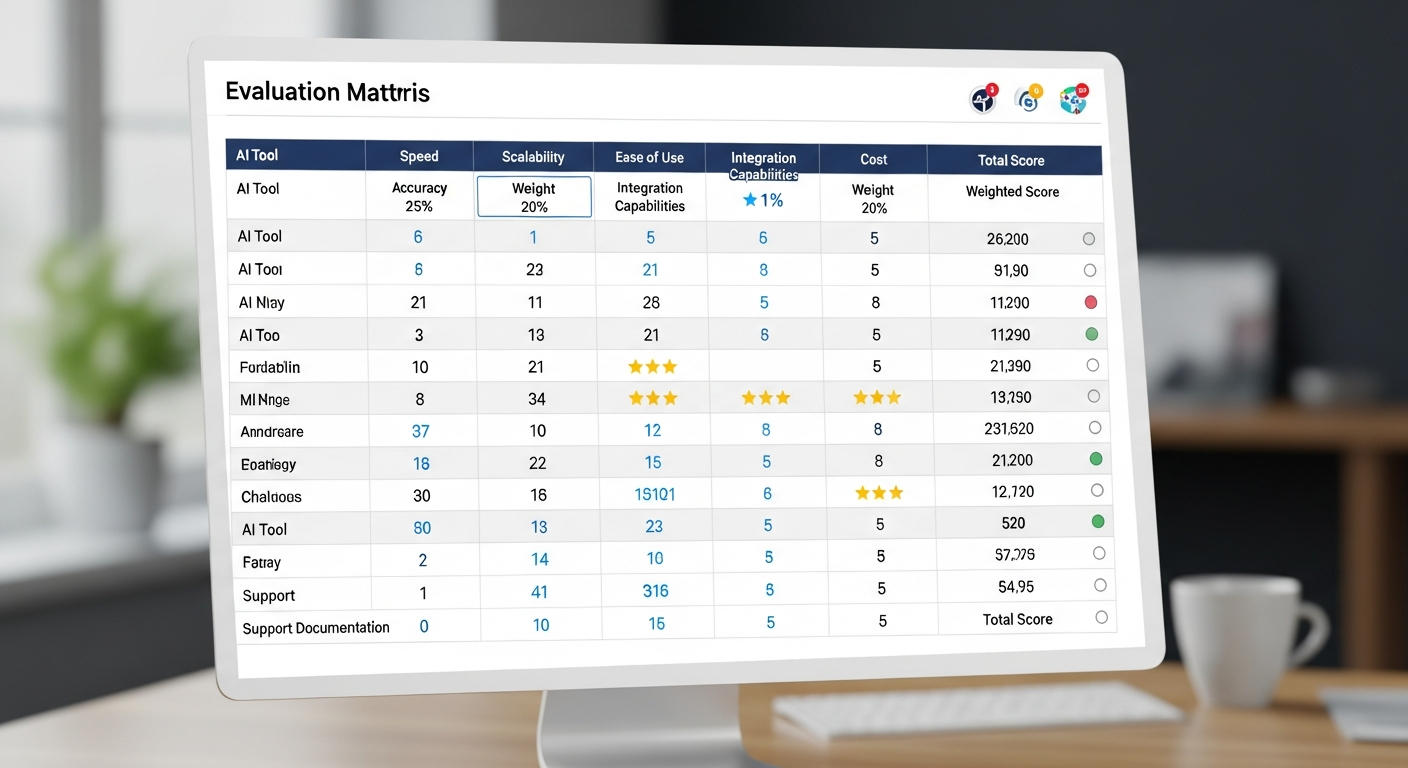
Task: Click the colorful team icon with red badge
Action: (1072, 99)
